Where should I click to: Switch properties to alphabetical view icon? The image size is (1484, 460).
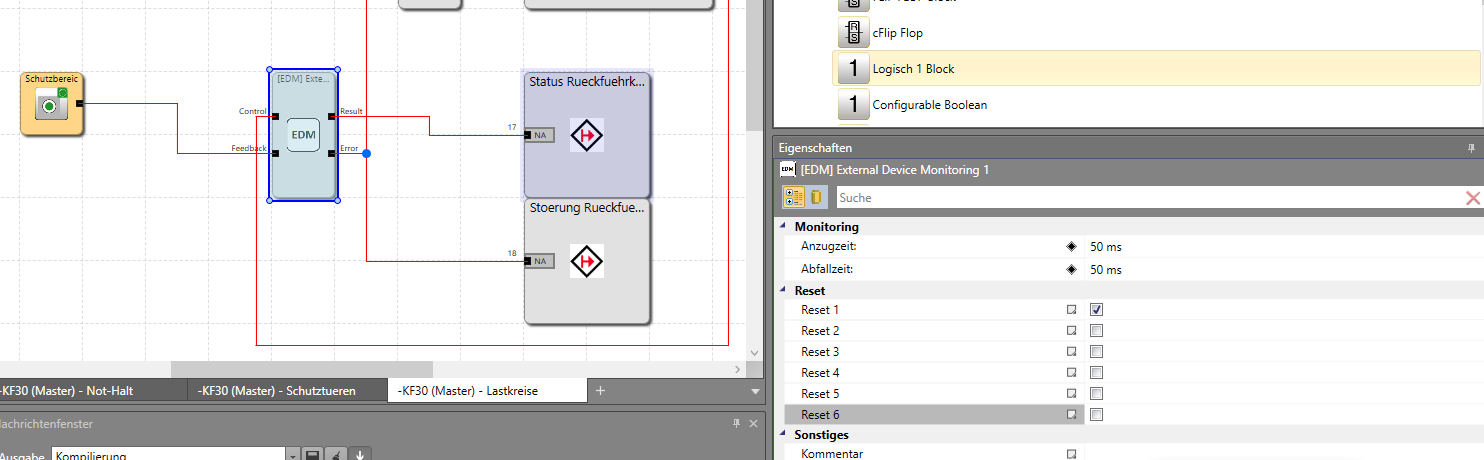(x=817, y=197)
